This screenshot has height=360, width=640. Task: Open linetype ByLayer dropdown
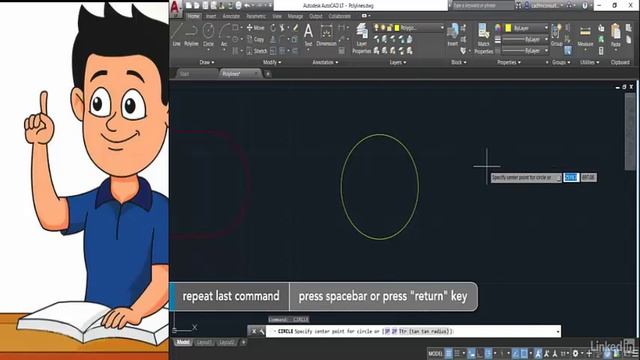[525, 51]
